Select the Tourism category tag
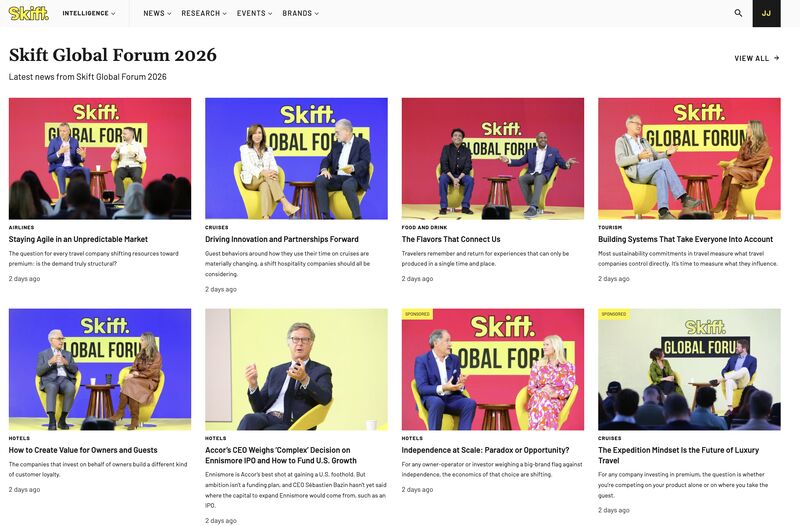The image size is (800, 526). coord(610,228)
